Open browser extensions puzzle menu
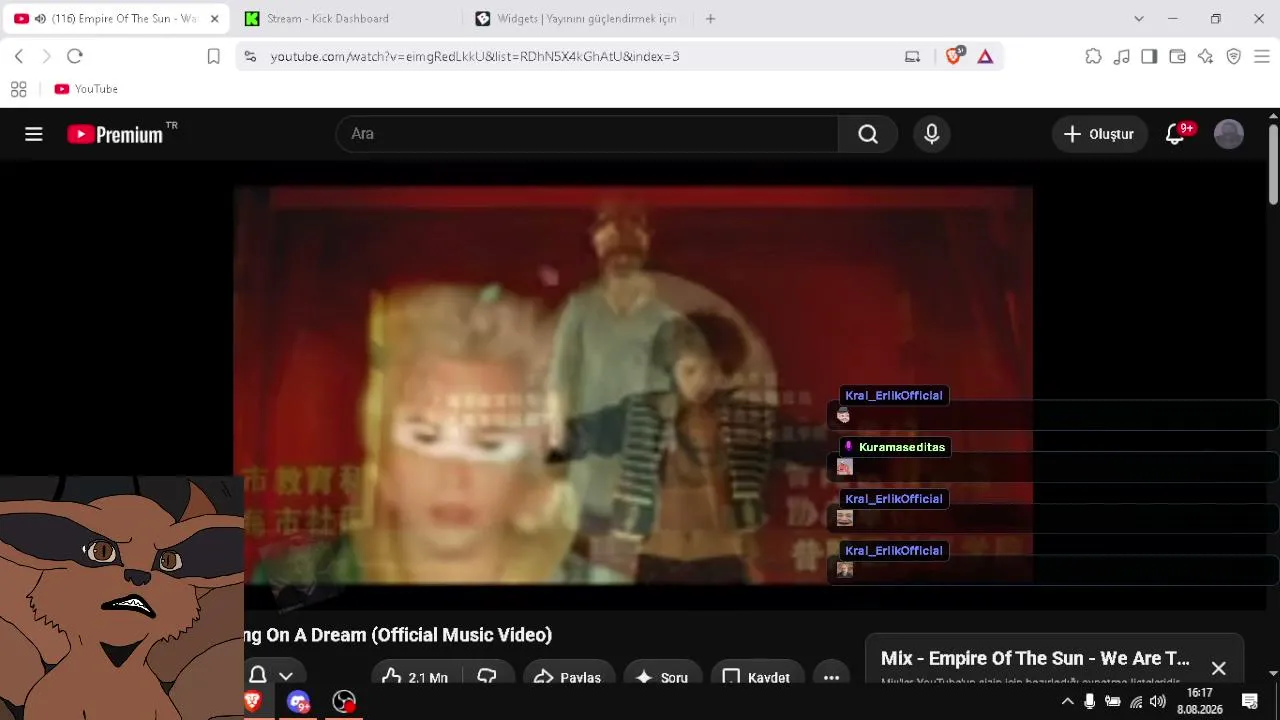Viewport: 1280px width, 720px height. pyautogui.click(x=1094, y=56)
